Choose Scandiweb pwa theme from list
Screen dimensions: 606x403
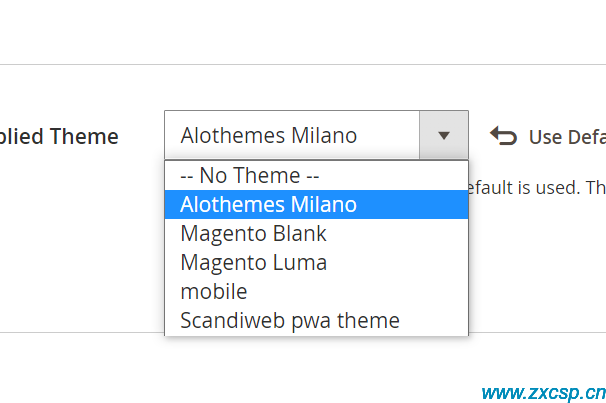click(x=317, y=320)
